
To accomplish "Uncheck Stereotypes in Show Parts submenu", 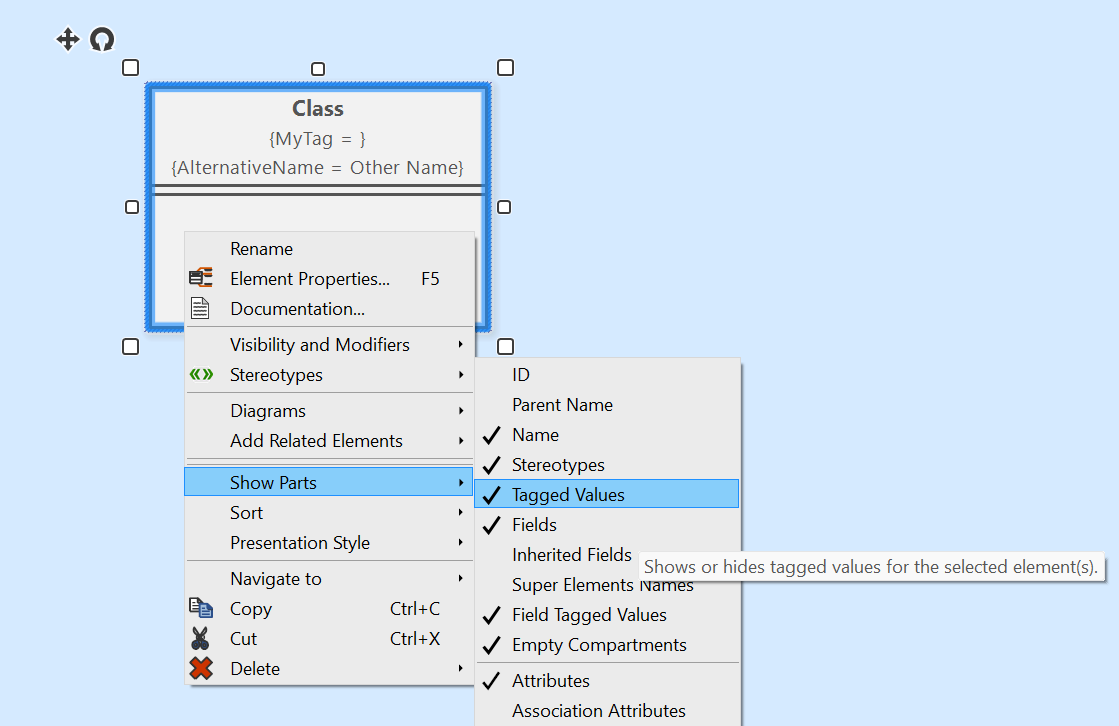I will [x=607, y=465].
